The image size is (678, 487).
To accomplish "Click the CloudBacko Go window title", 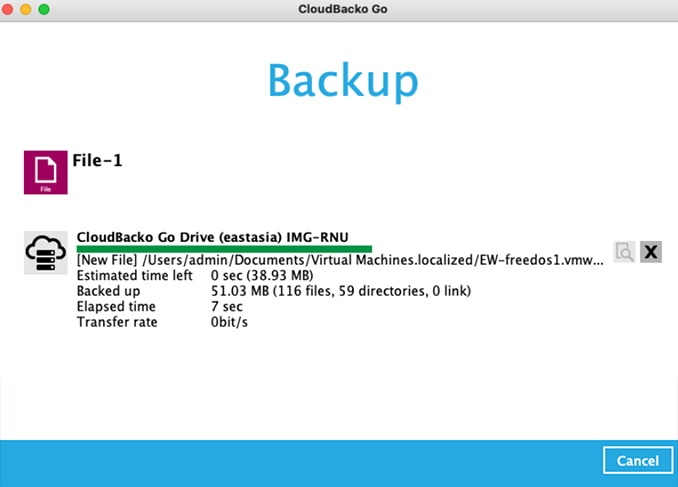I will pos(342,9).
